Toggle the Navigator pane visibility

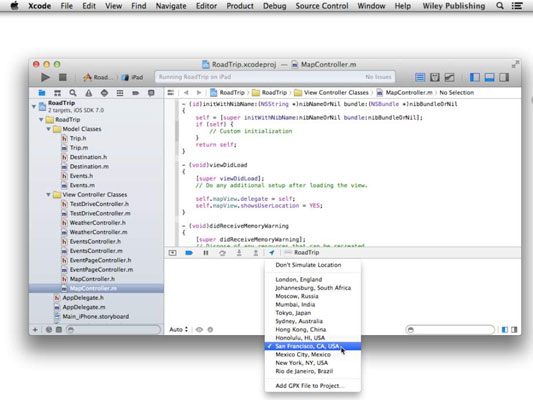(x=475, y=77)
